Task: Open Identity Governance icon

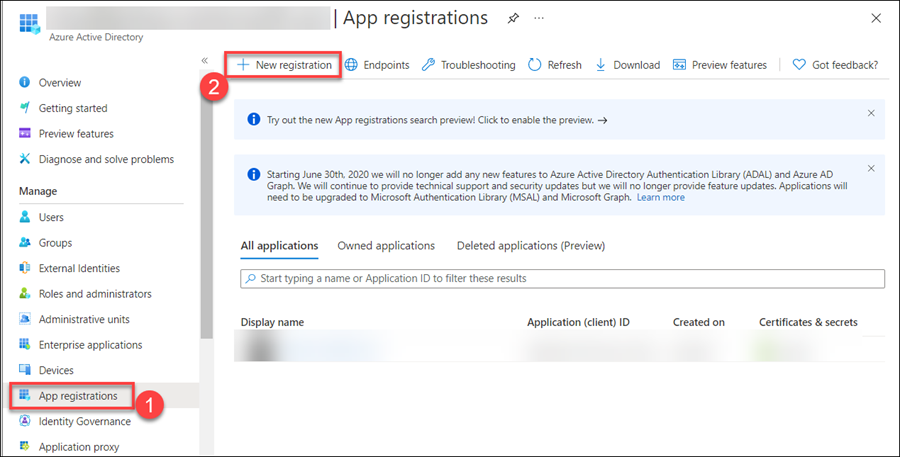Action: pyautogui.click(x=25, y=421)
